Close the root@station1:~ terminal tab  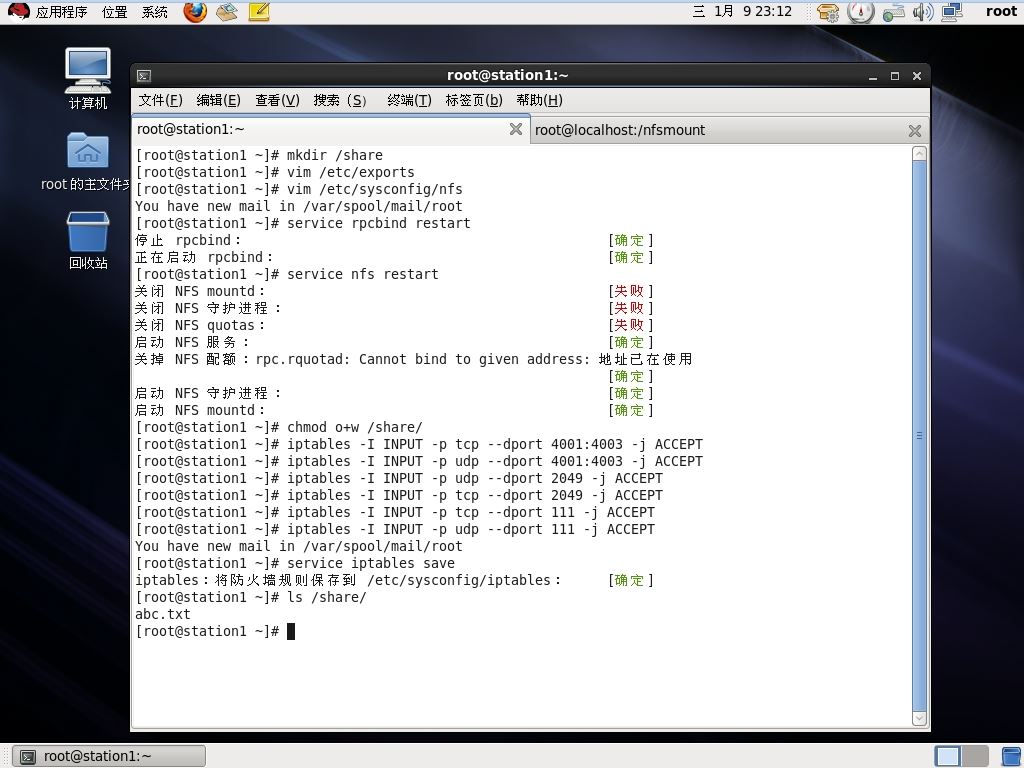[515, 129]
